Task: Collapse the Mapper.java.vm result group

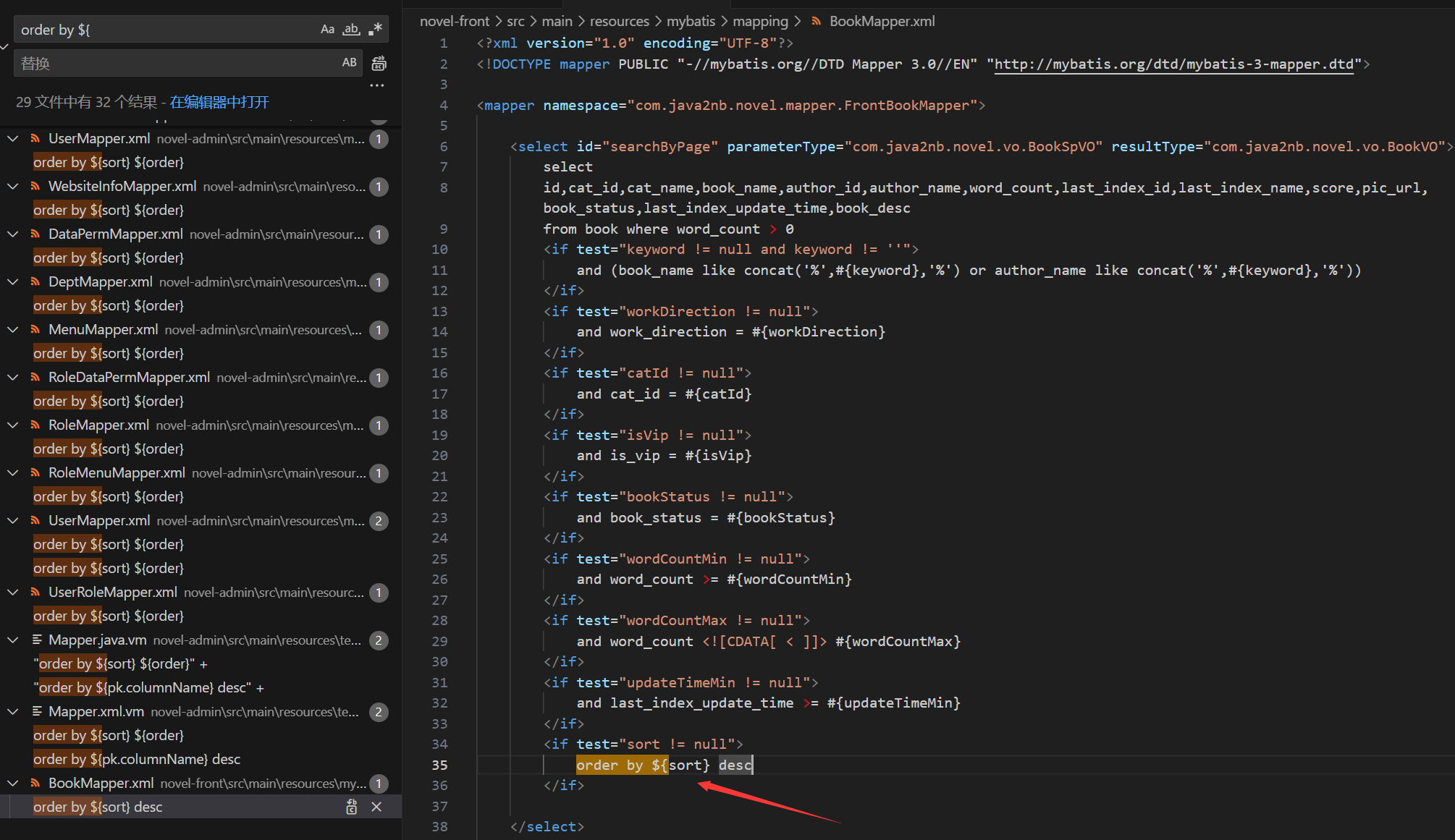Action: (x=13, y=640)
